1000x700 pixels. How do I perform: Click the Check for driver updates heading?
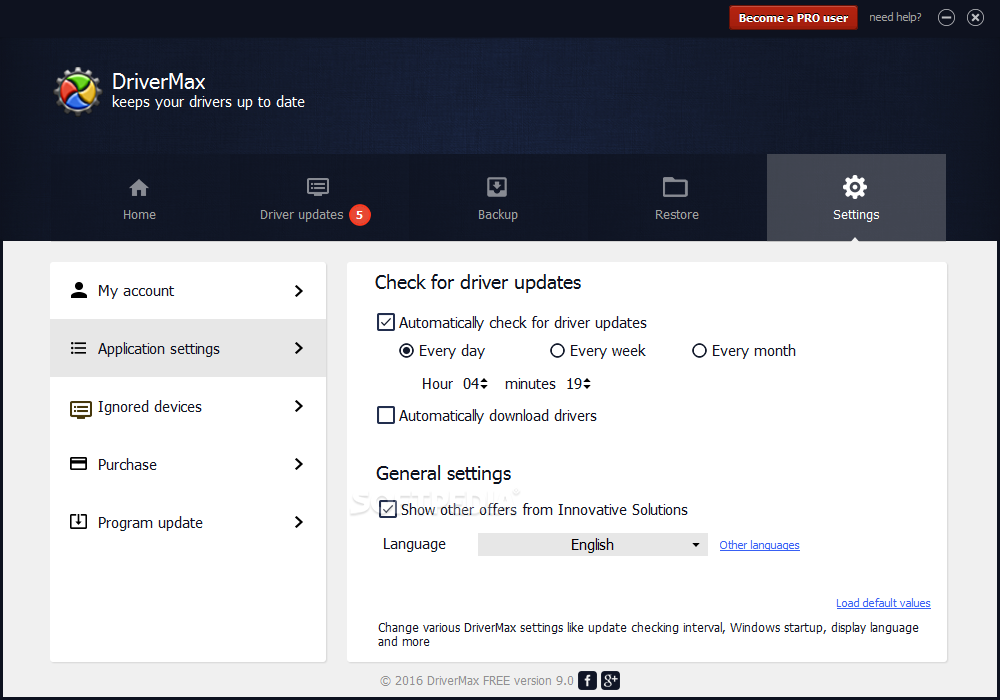[478, 282]
